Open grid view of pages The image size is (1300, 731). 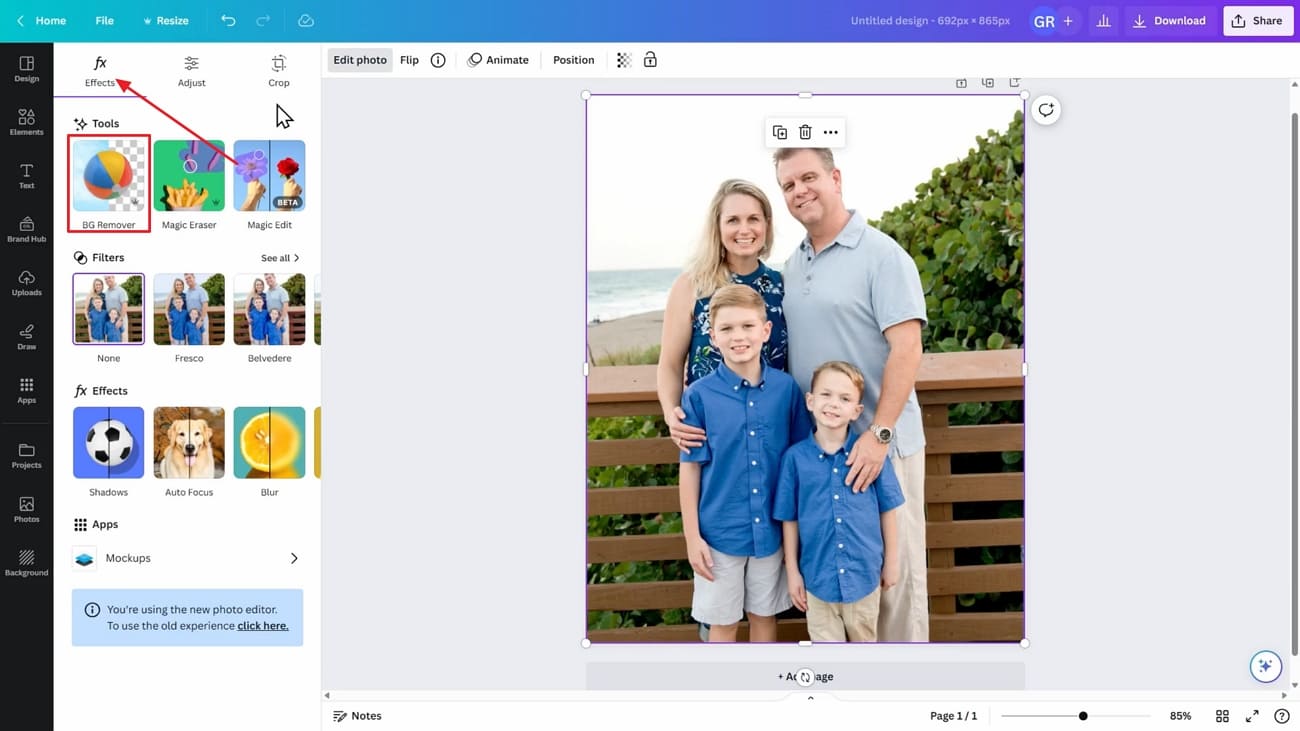tap(1222, 716)
